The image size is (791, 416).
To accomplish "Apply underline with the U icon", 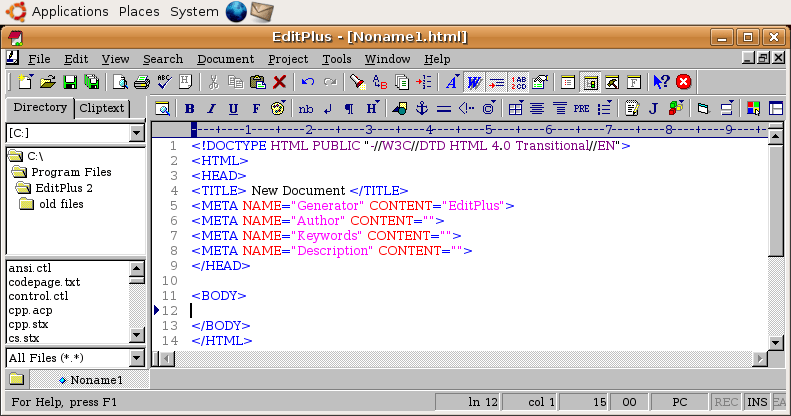I will pyautogui.click(x=233, y=108).
